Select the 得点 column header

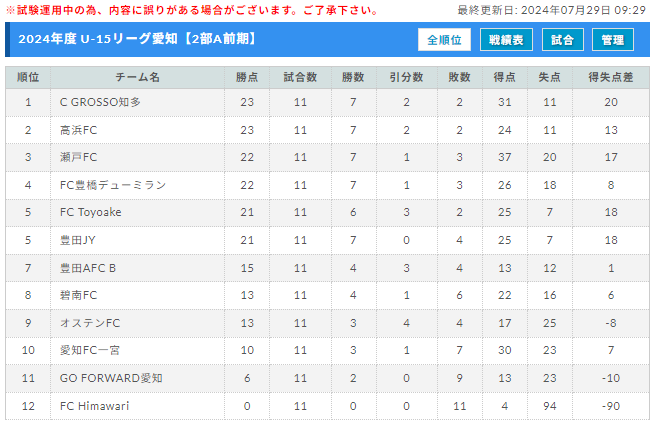[505, 77]
